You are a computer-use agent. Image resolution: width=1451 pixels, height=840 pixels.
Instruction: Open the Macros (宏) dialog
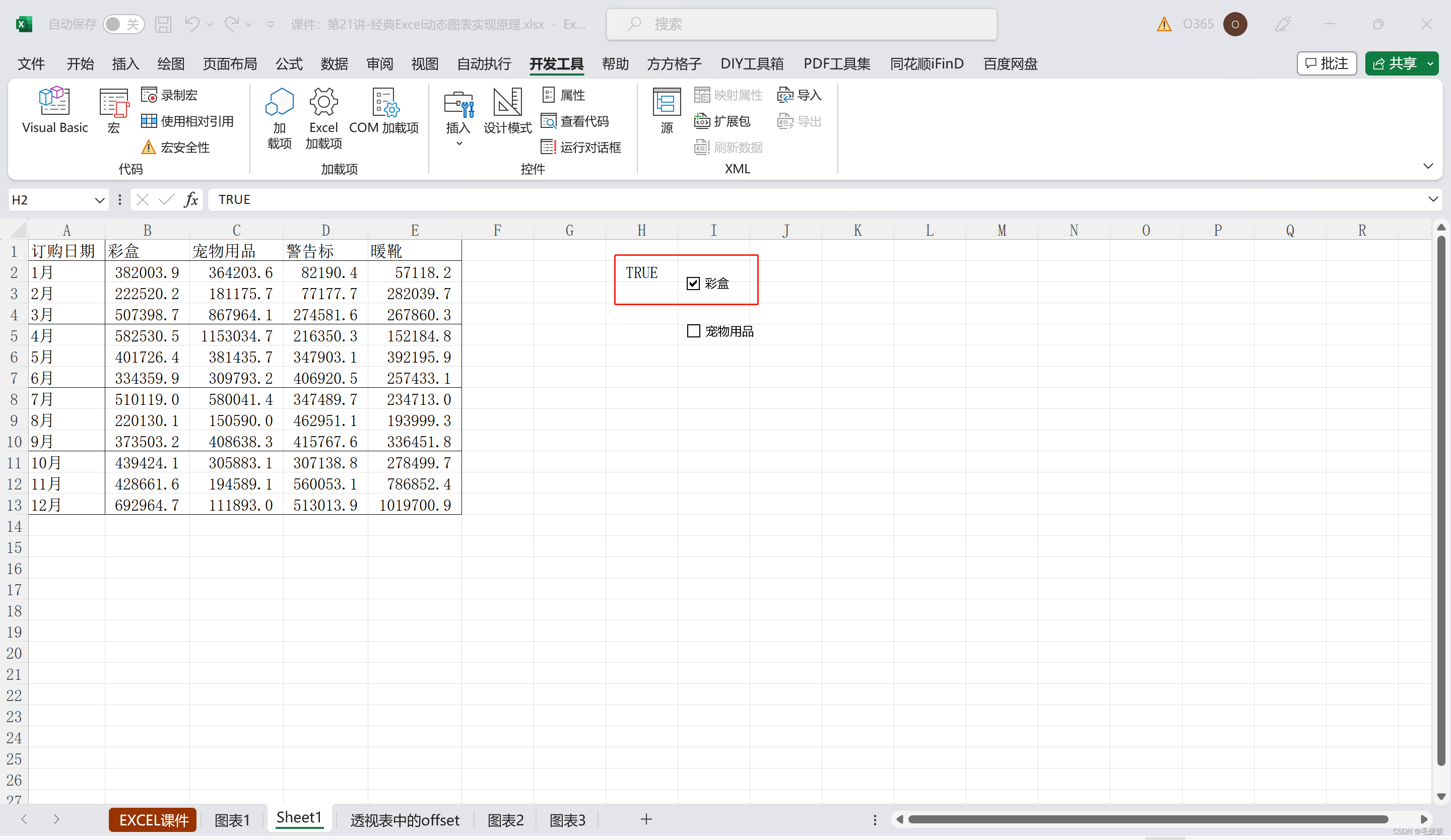click(x=114, y=110)
